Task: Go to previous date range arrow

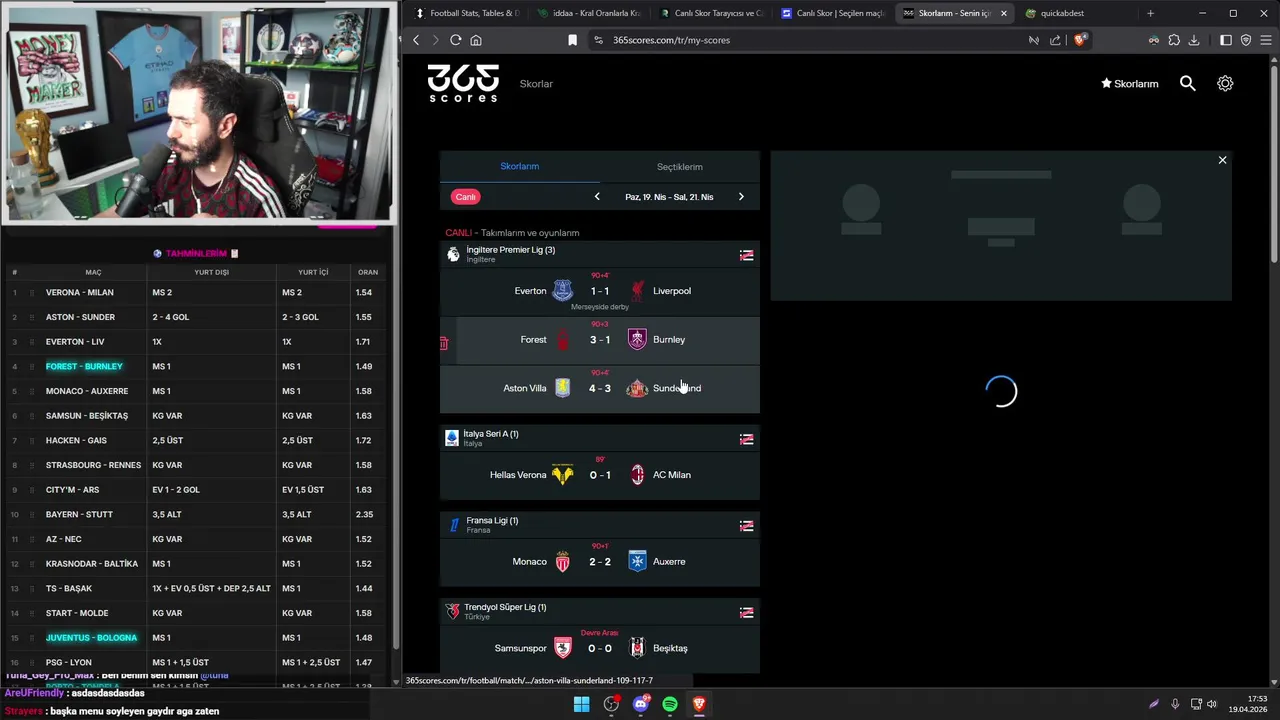Action: point(597,197)
